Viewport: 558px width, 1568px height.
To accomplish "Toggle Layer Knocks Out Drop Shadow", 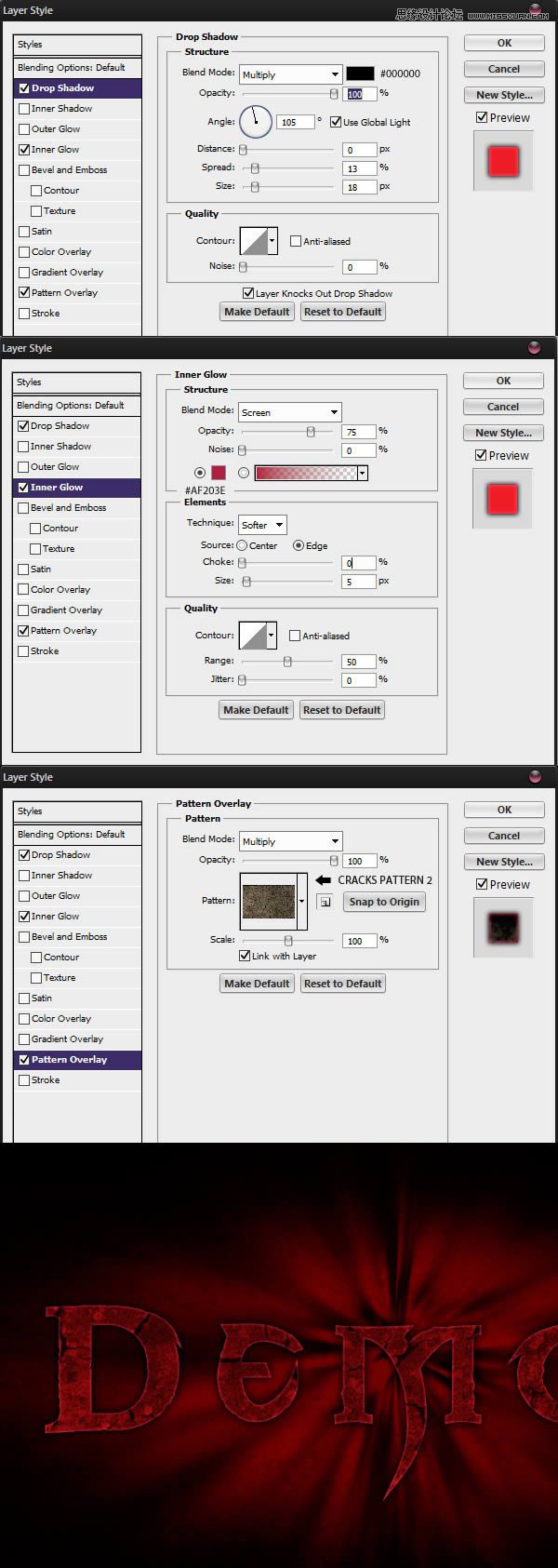I will (x=248, y=293).
